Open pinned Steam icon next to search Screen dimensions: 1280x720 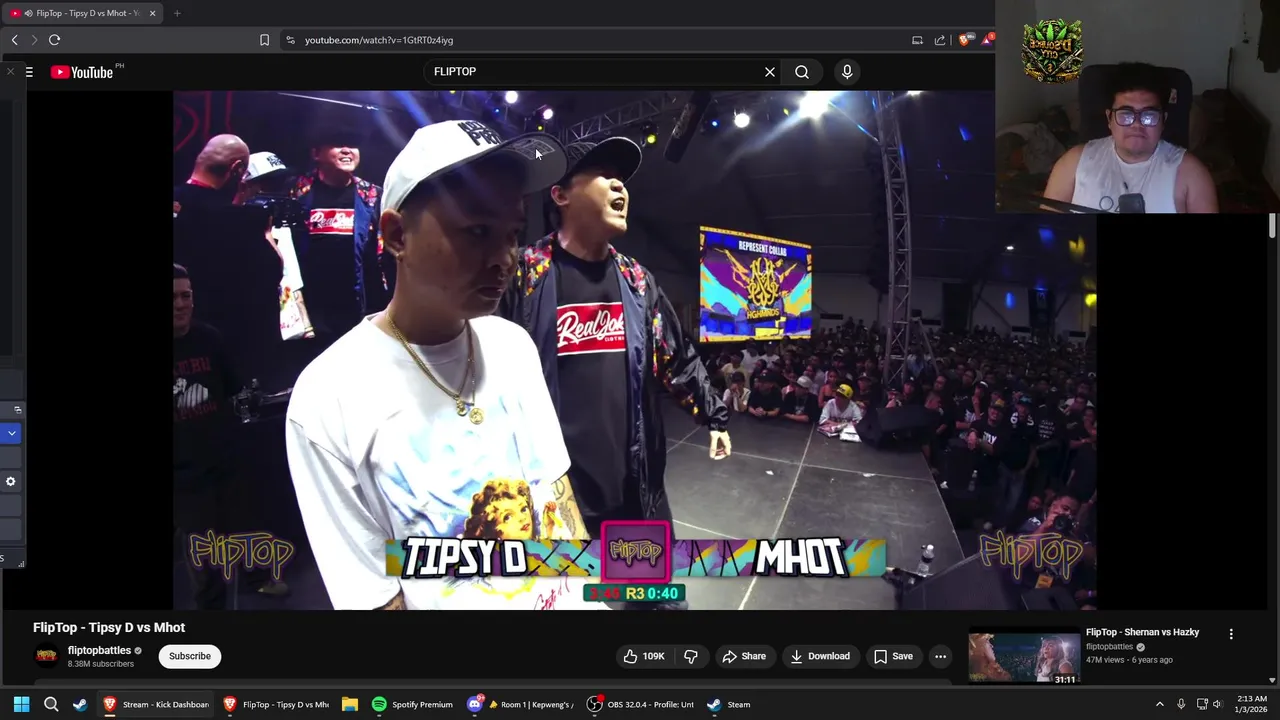(80, 704)
